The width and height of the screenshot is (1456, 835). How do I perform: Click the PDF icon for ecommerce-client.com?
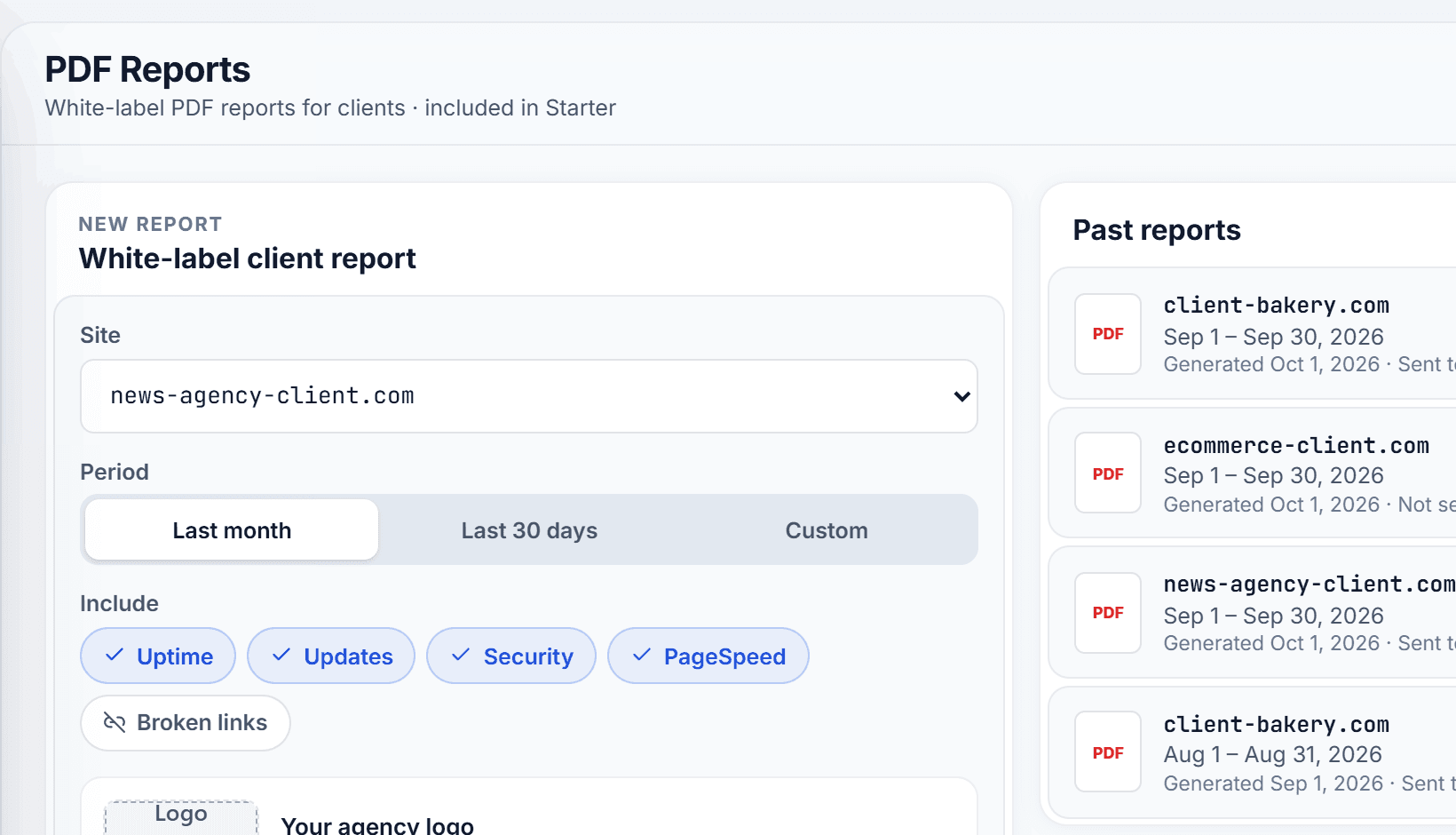pos(1108,473)
